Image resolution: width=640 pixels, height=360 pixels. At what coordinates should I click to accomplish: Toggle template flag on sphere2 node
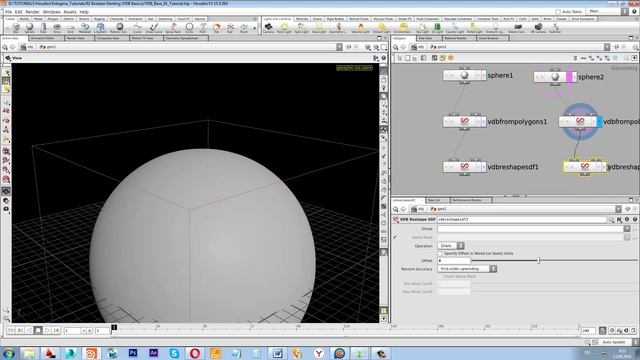pos(569,77)
